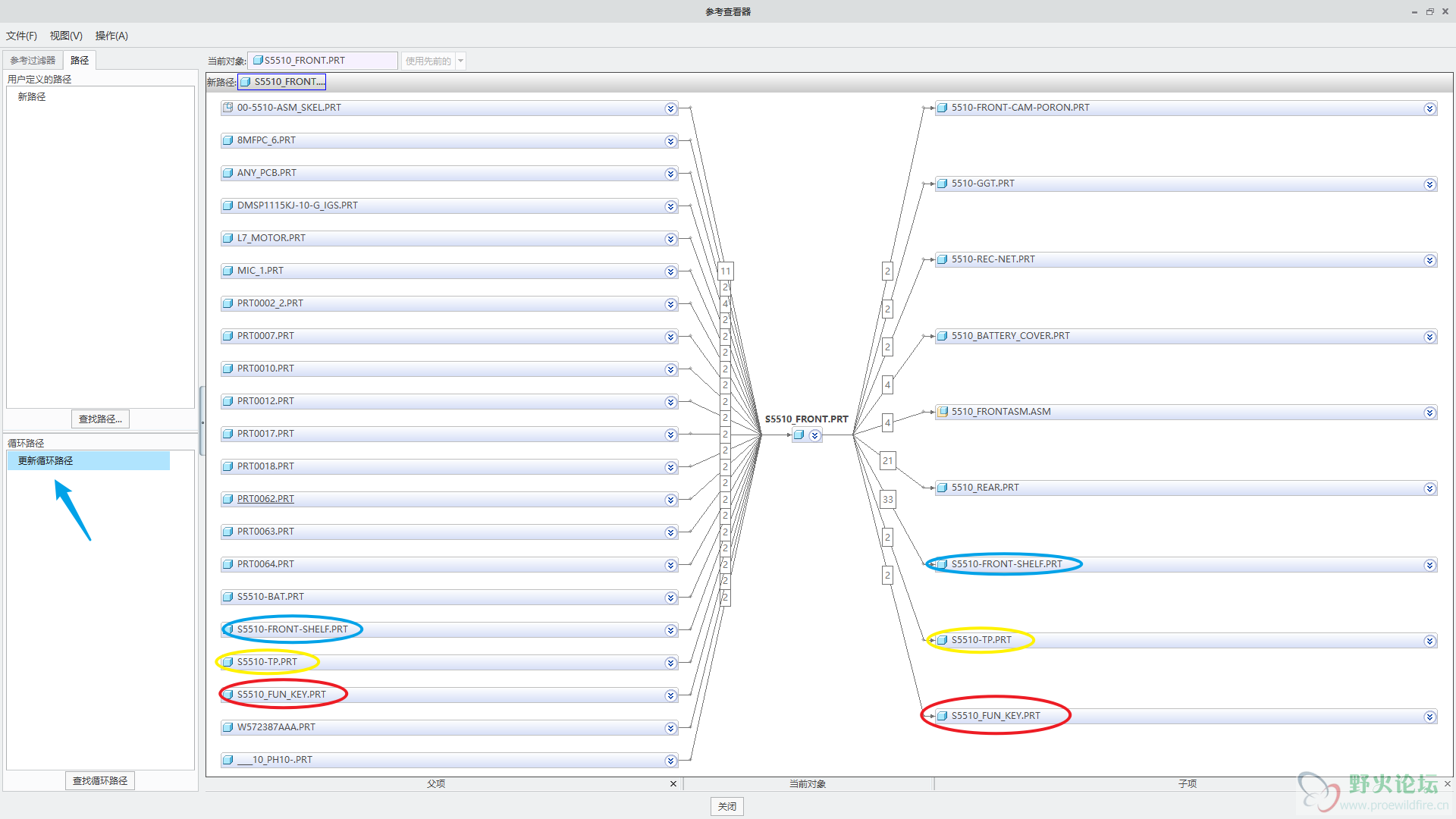Expand chevron of 5510-REC-NET.PRT
Screen dimensions: 1456x819
(1429, 260)
